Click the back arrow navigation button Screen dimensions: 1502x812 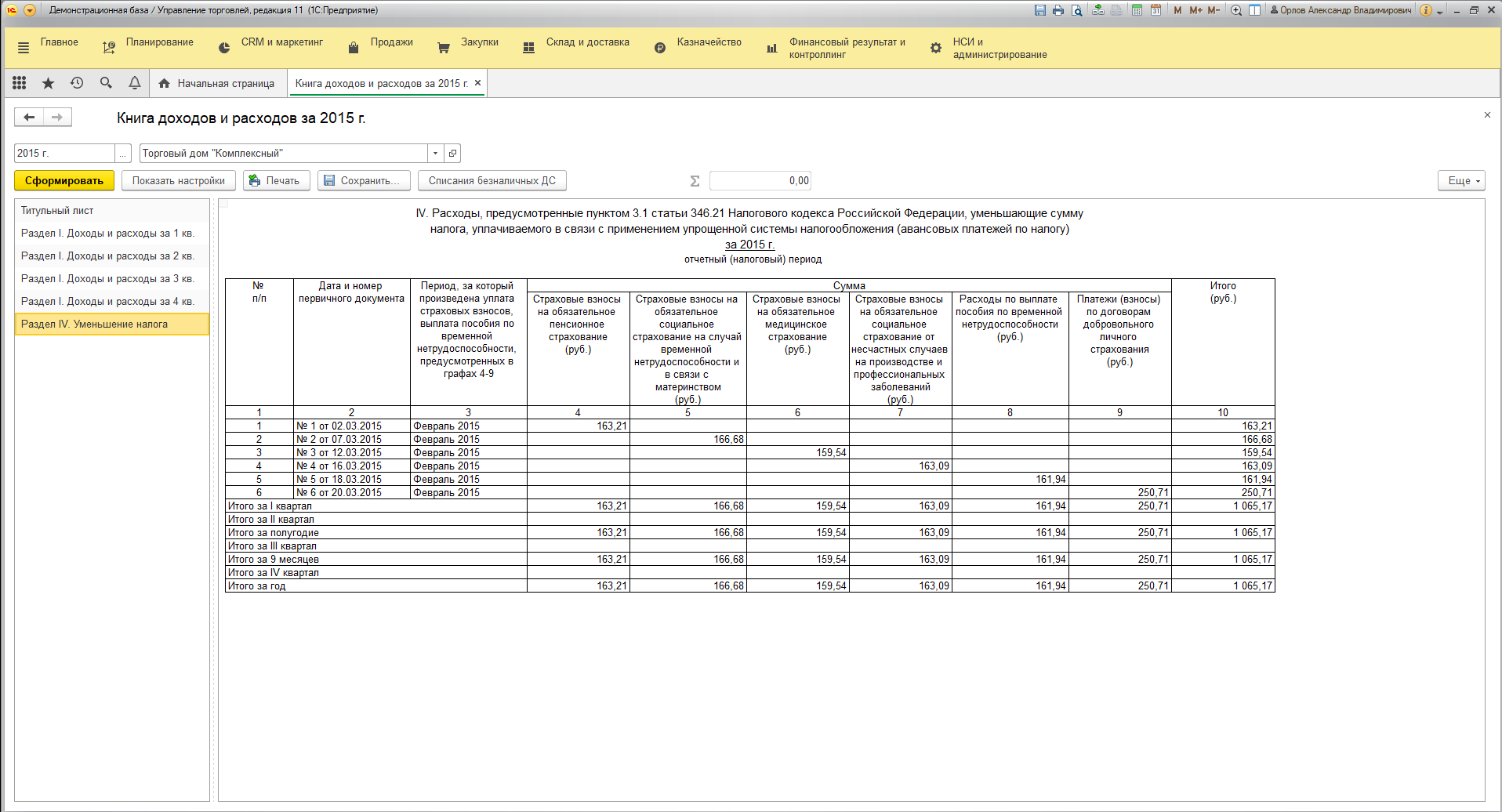[29, 118]
